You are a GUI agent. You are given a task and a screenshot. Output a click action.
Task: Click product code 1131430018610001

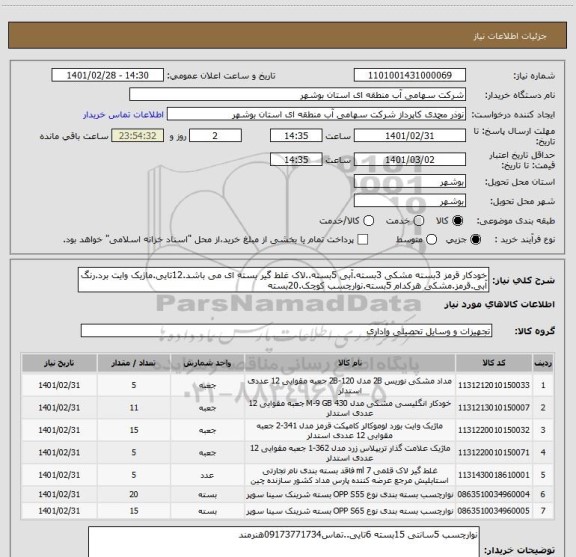pyautogui.click(x=494, y=475)
